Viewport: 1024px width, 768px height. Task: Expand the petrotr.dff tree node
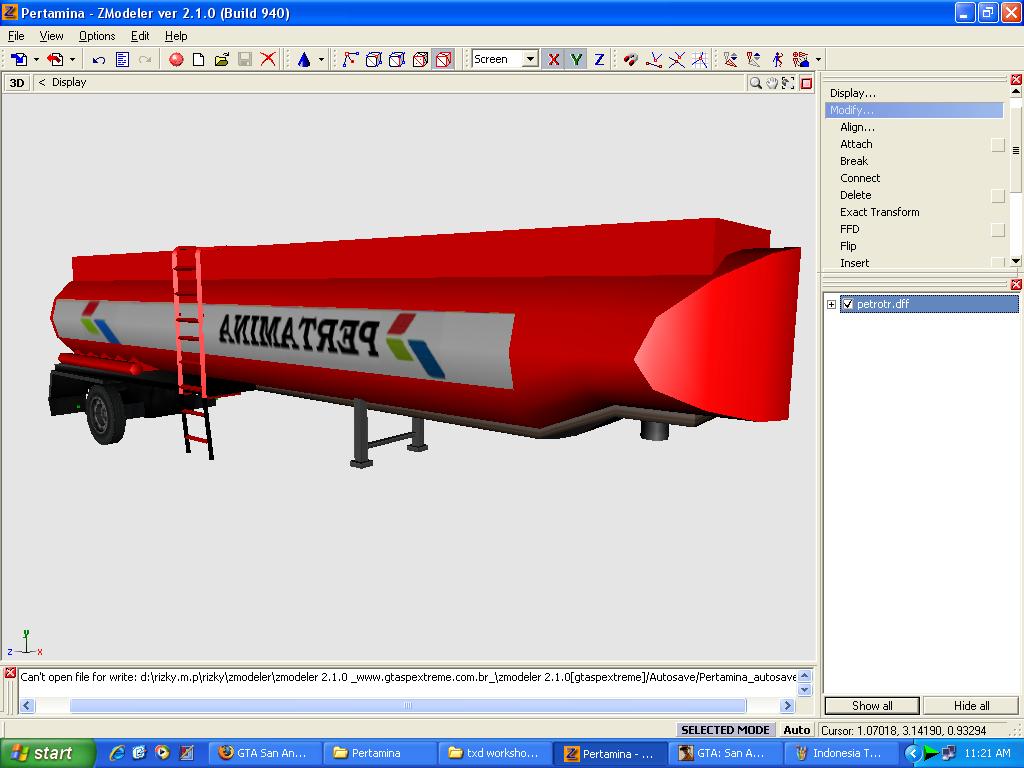831,304
